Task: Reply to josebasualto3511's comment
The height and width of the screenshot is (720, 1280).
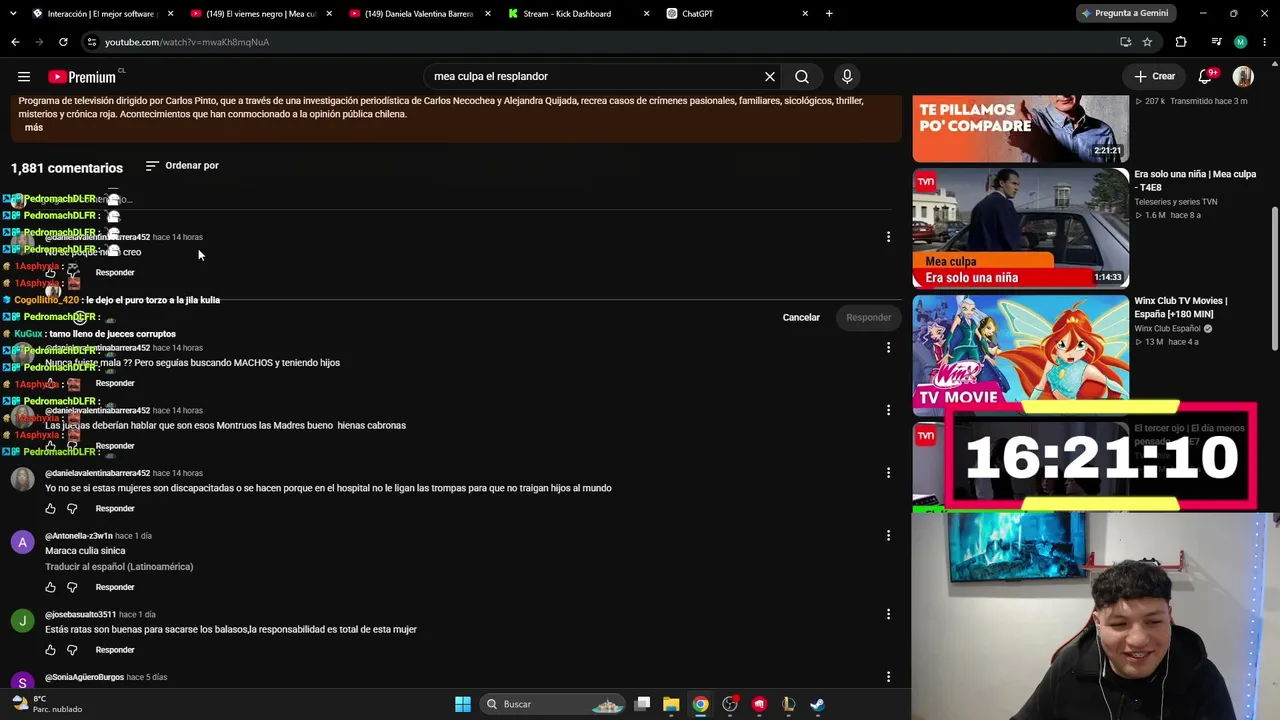Action: click(x=115, y=650)
